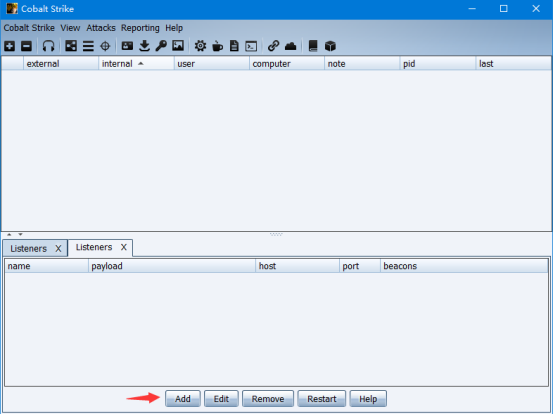This screenshot has width=553, height=415.
Task: Sort listeners by name column
Action: 47,266
